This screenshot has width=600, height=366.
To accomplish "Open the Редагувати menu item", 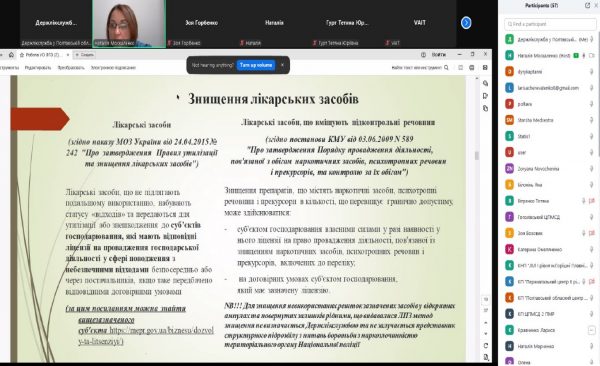I will click(x=38, y=68).
